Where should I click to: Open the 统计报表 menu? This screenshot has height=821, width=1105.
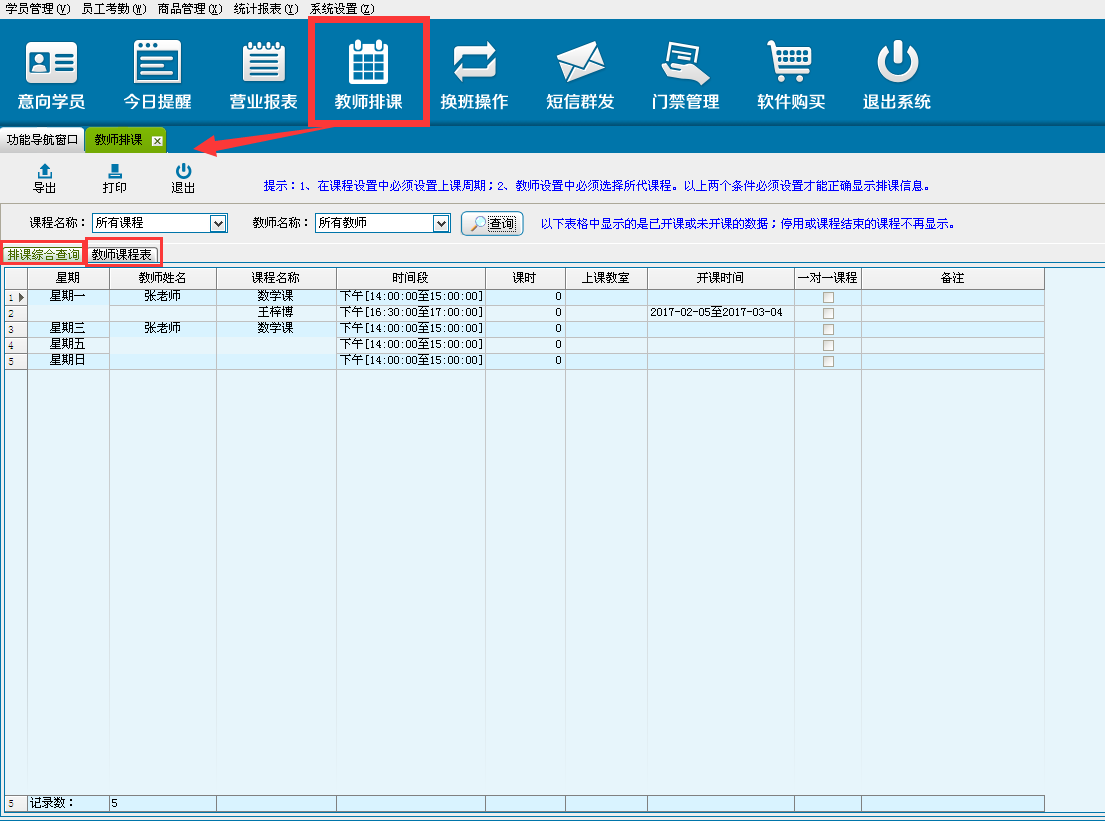pos(265,8)
